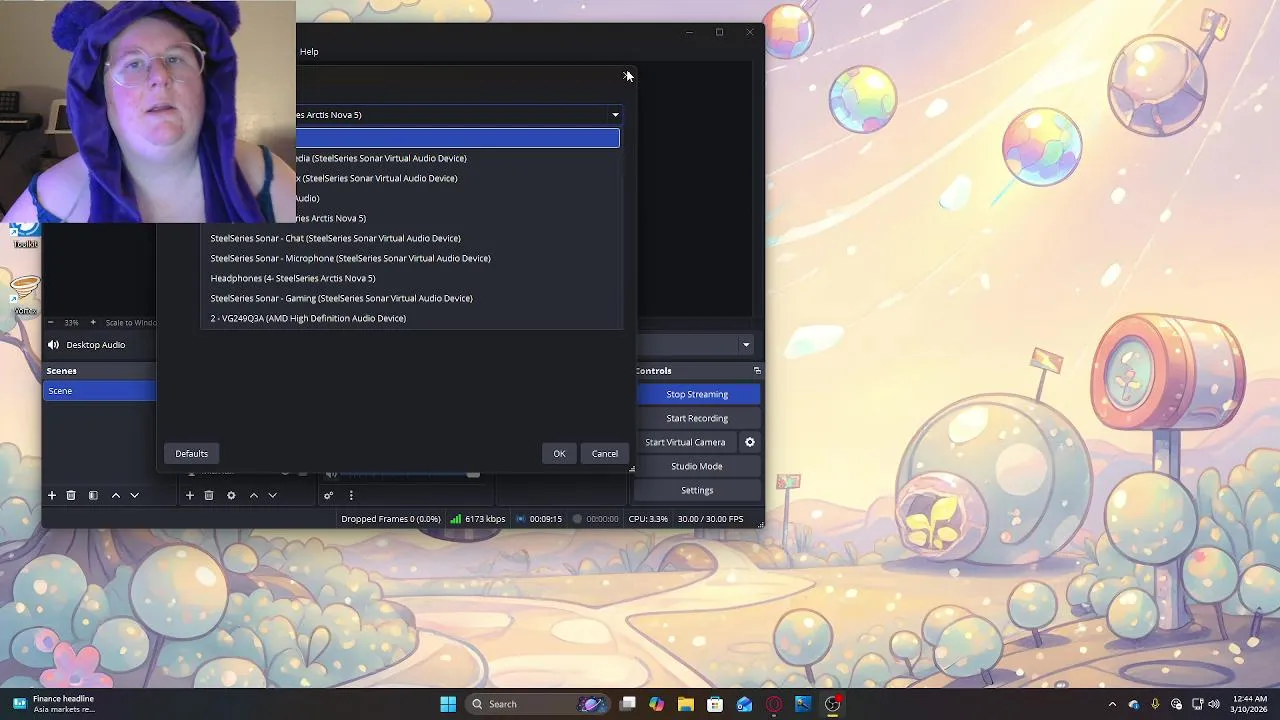This screenshot has height=720, width=1280.
Task: Select SteelSeries Sonar - Gaming device
Action: (411, 298)
